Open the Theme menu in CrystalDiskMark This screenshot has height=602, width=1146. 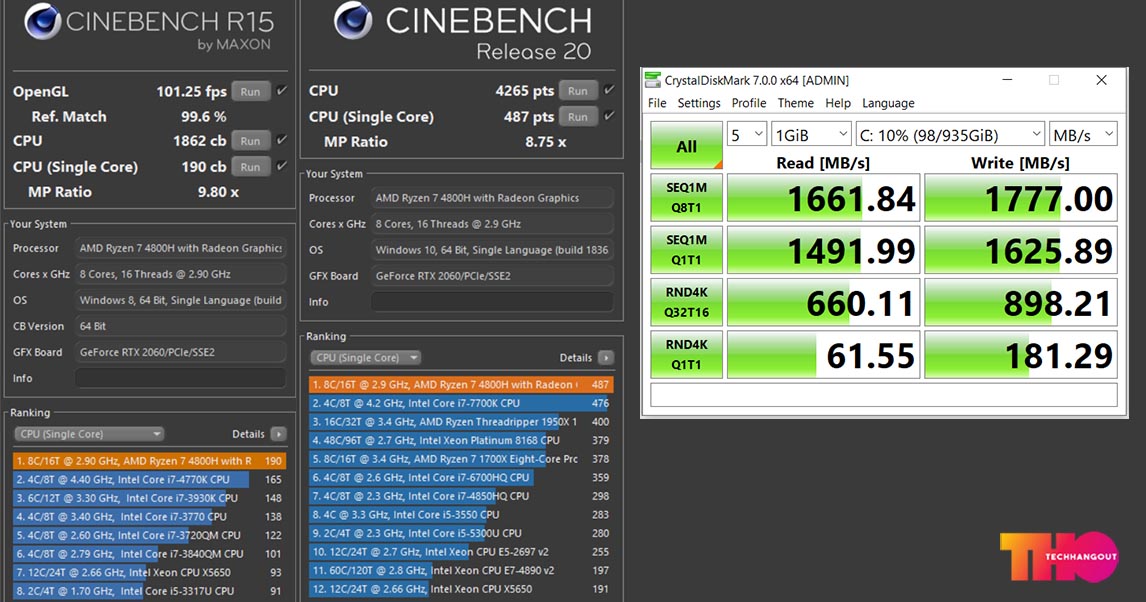[795, 103]
